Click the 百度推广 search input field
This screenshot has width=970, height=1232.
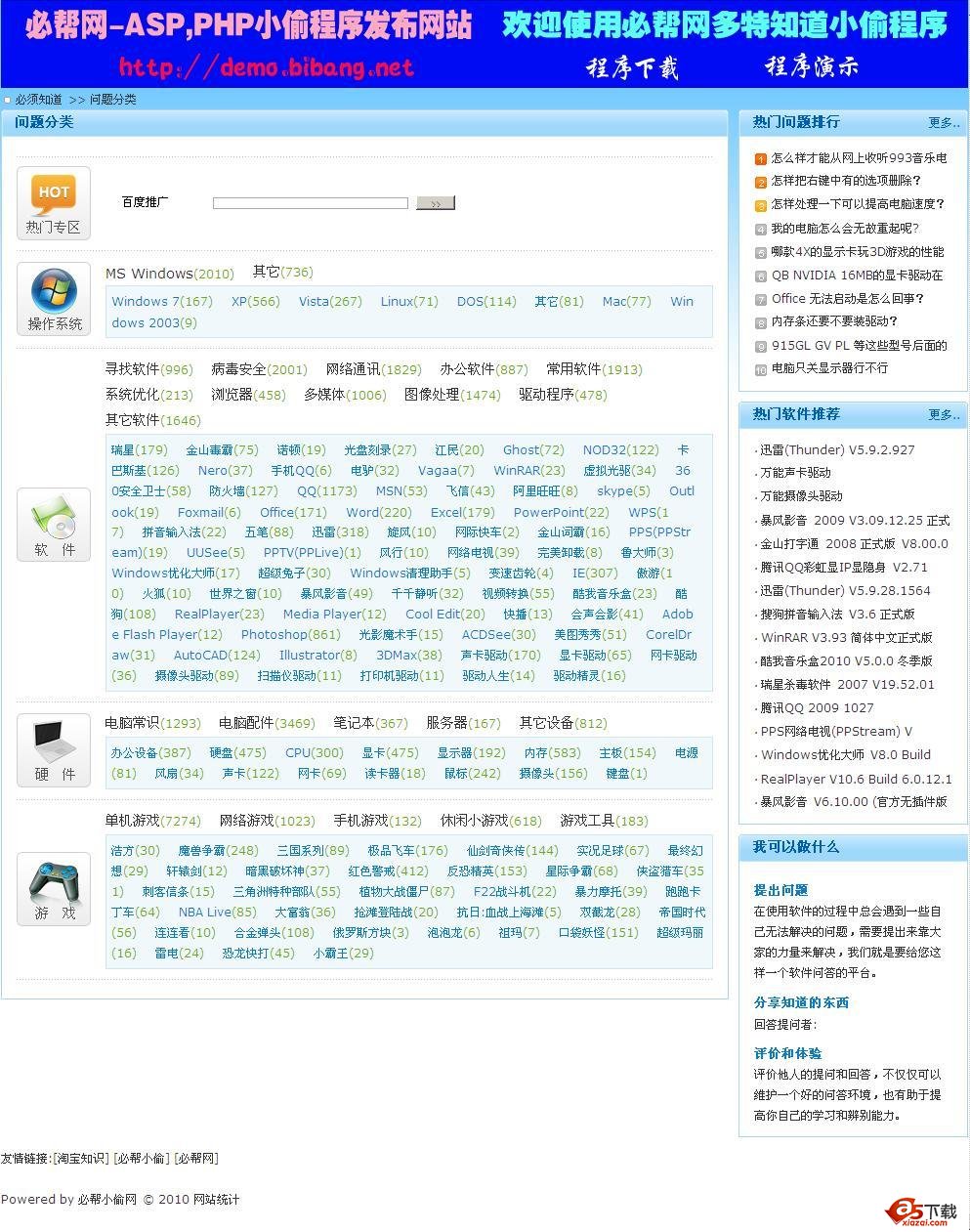(x=311, y=203)
